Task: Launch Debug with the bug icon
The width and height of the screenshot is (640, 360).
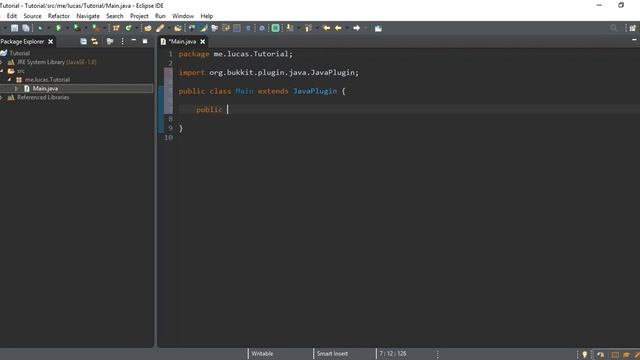Action: [x=40, y=28]
